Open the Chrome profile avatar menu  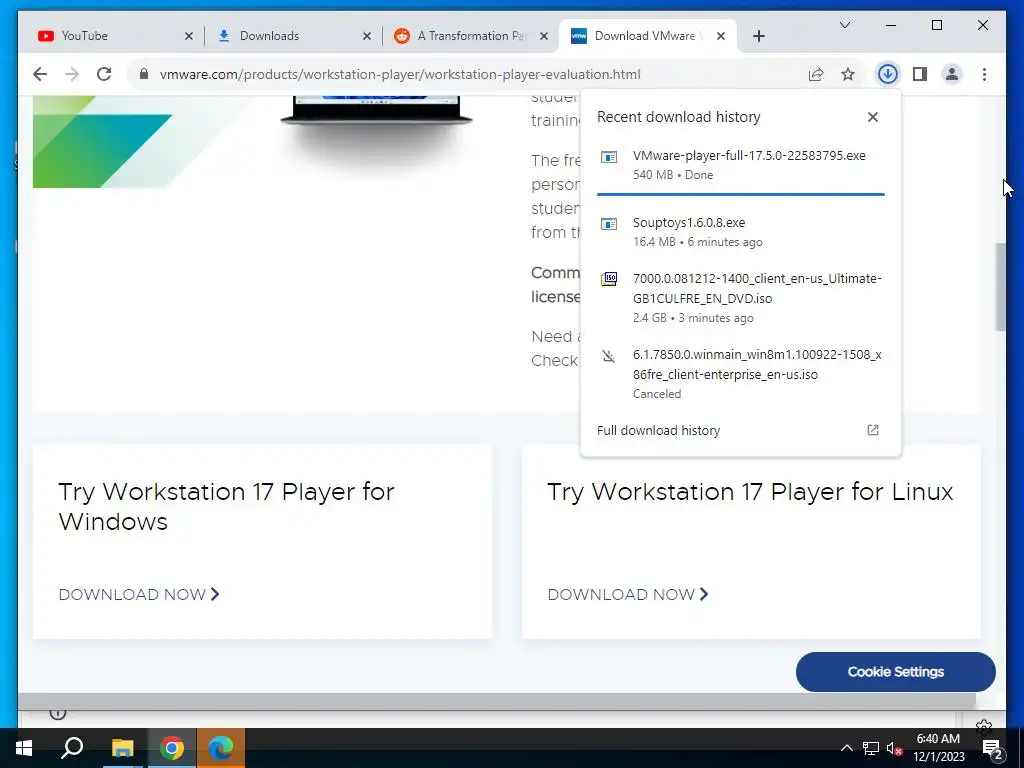tap(952, 74)
